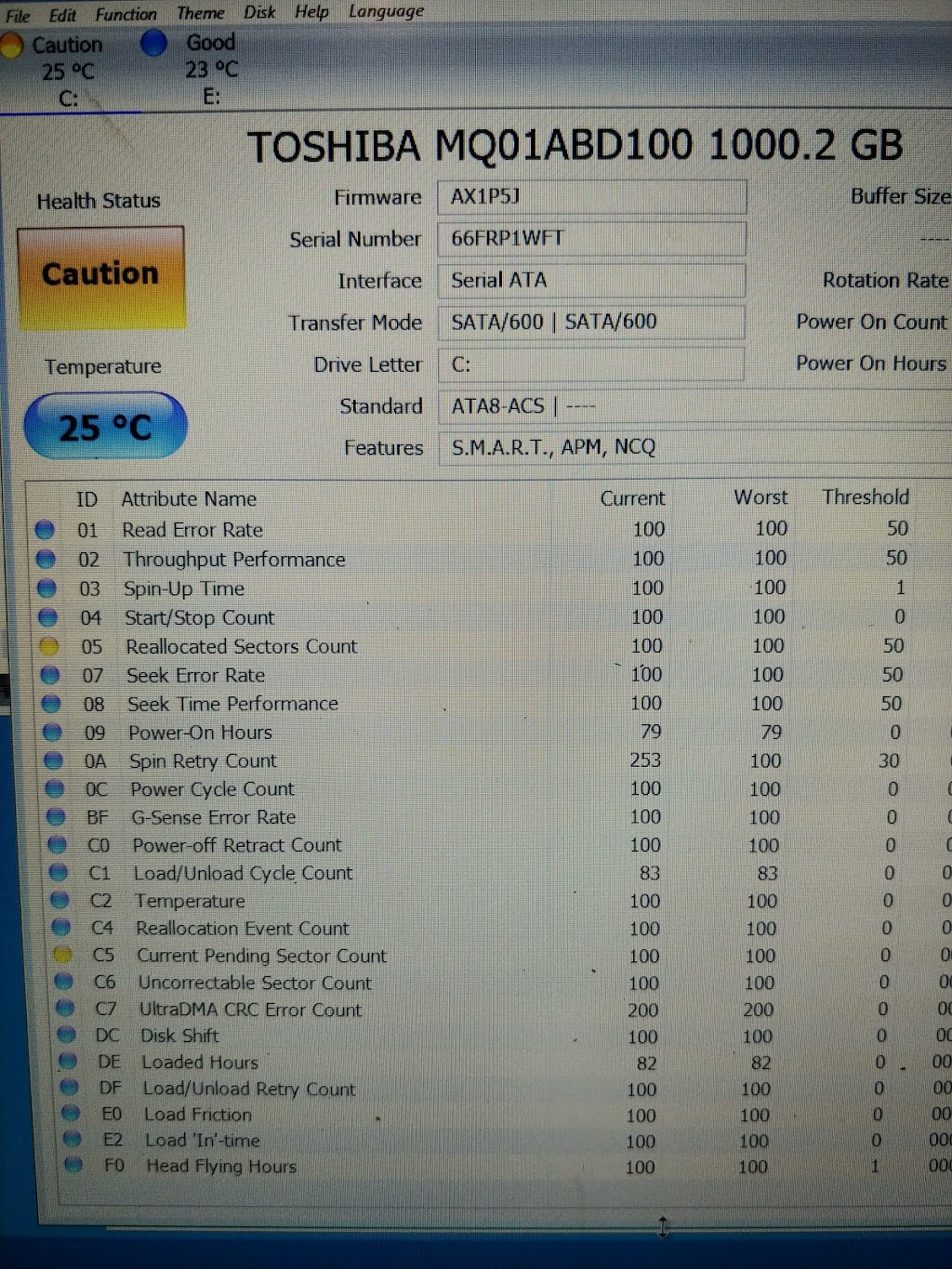This screenshot has width=952, height=1269.
Task: Click the Rotation Rate label
Action: [885, 280]
